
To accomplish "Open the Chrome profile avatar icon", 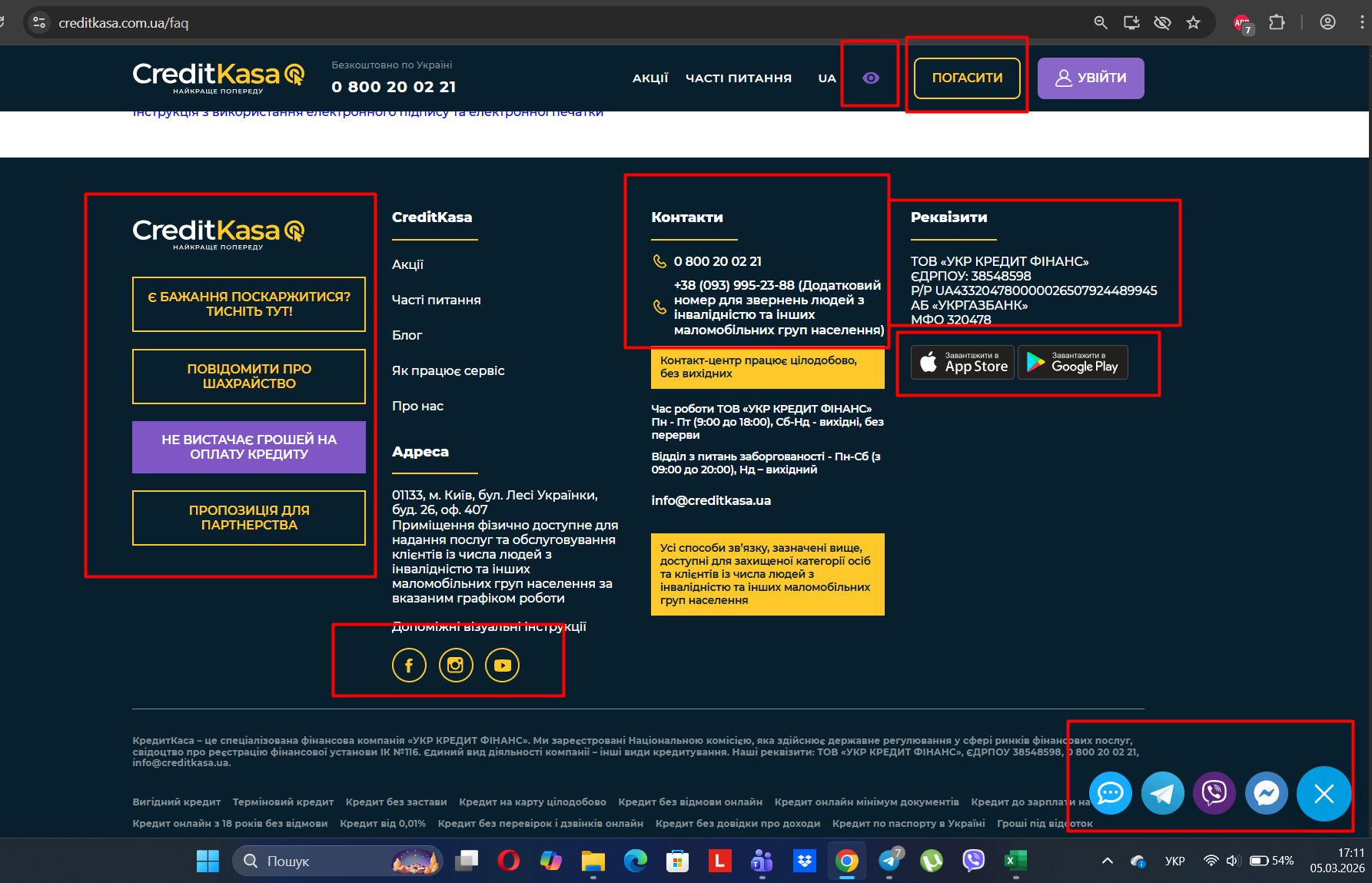I will (x=1327, y=23).
